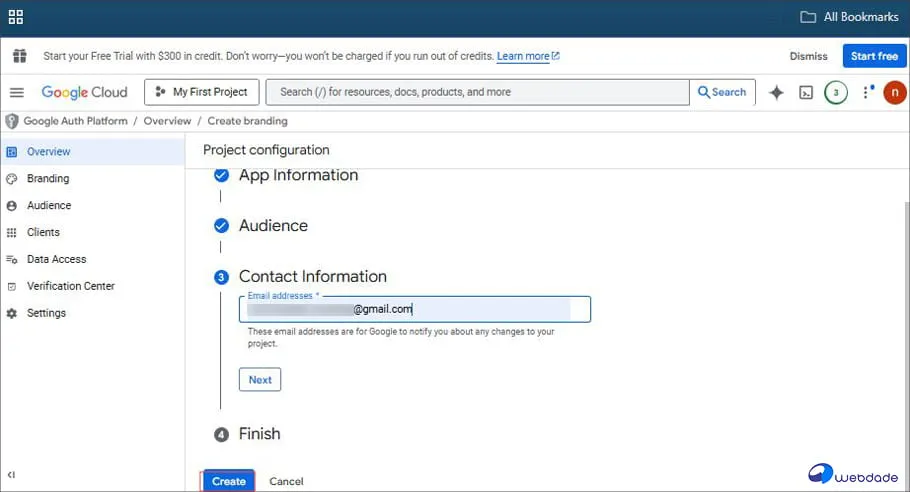Open My First Project selector
Screen dimensions: 910x492
point(202,92)
